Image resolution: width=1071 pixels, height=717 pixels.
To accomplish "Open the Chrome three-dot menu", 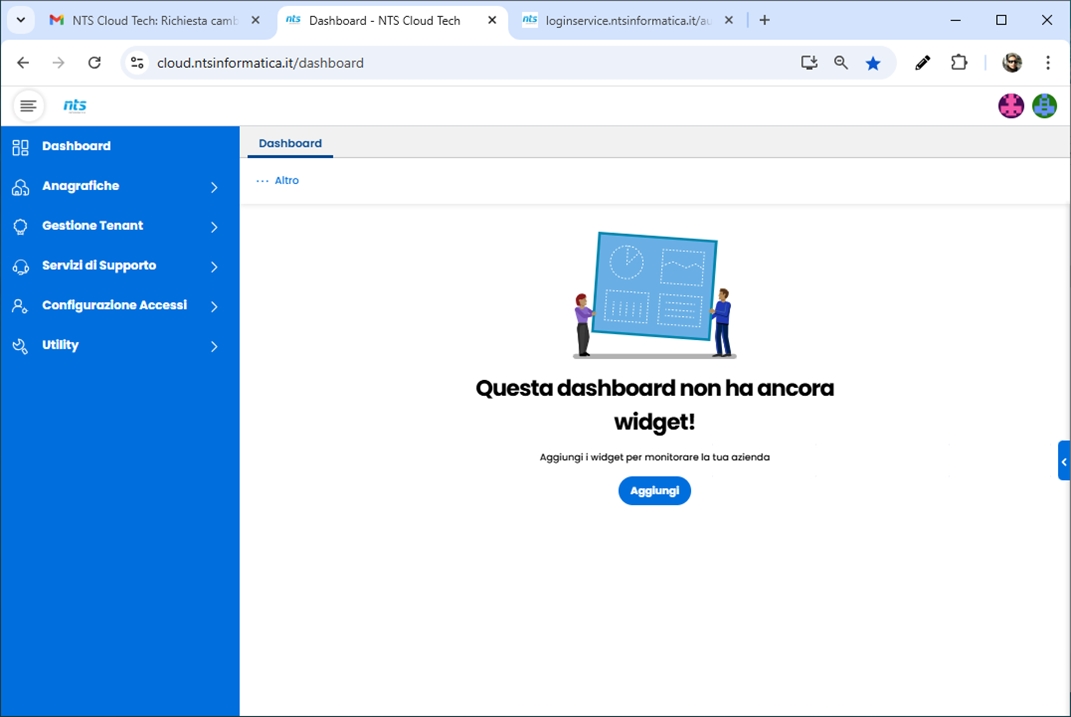I will (1048, 63).
